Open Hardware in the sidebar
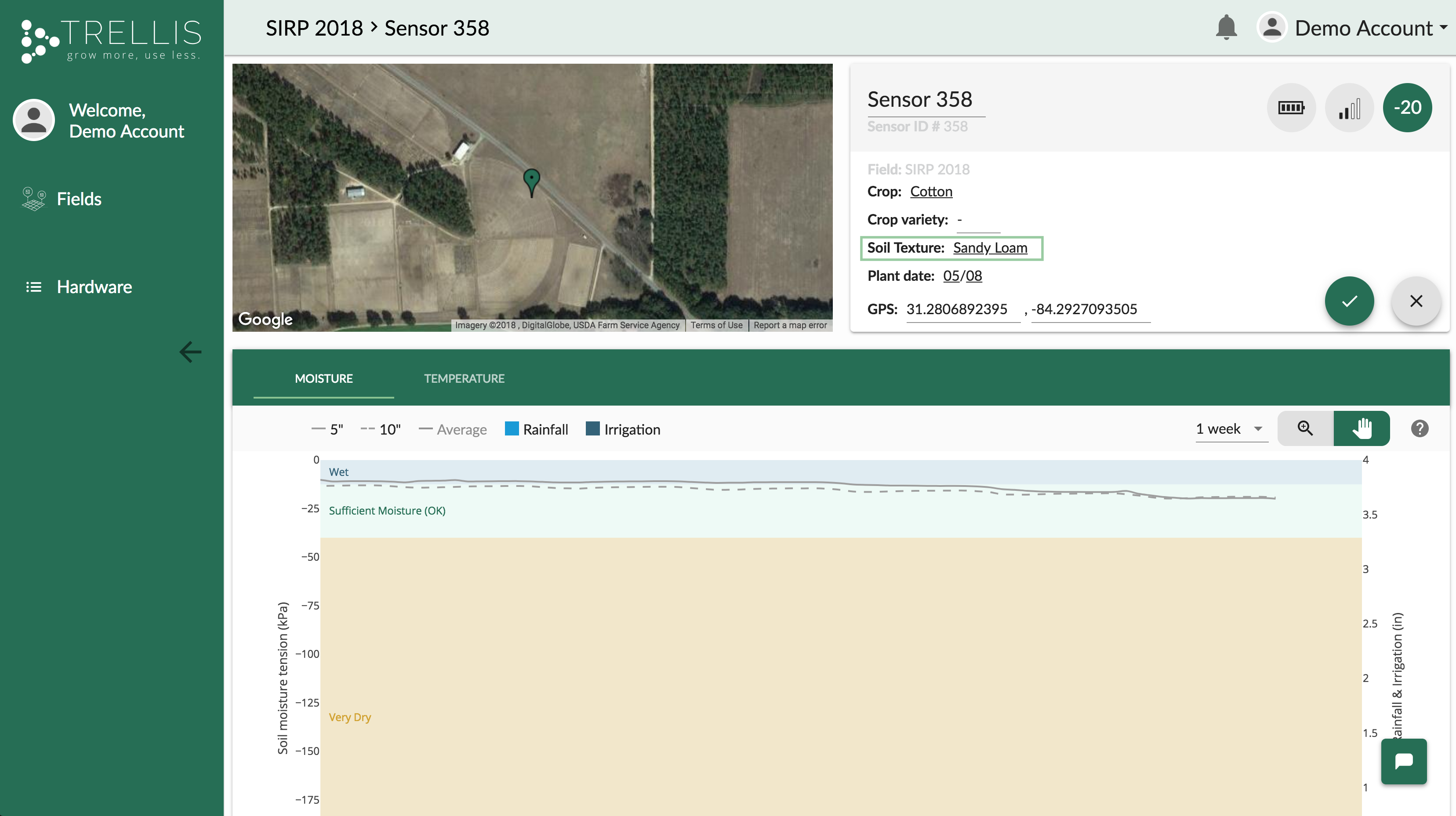The image size is (1456, 816). [94, 287]
